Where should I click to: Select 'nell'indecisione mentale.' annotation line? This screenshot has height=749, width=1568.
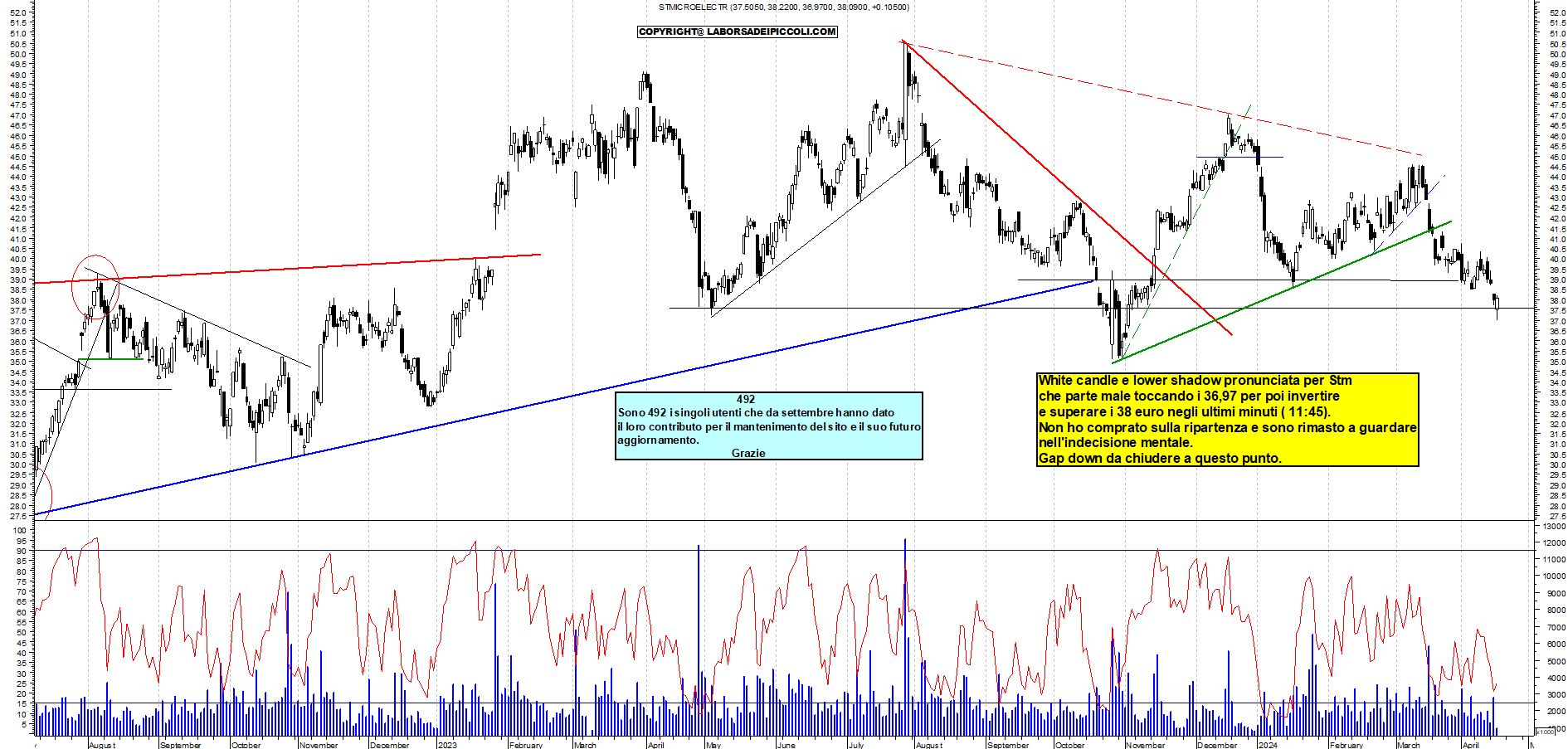coord(1115,442)
